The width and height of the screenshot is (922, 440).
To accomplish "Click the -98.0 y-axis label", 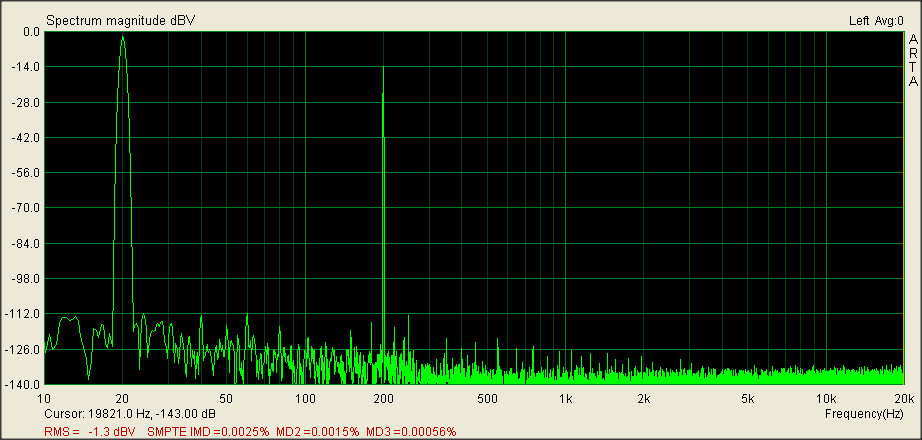I will point(27,279).
